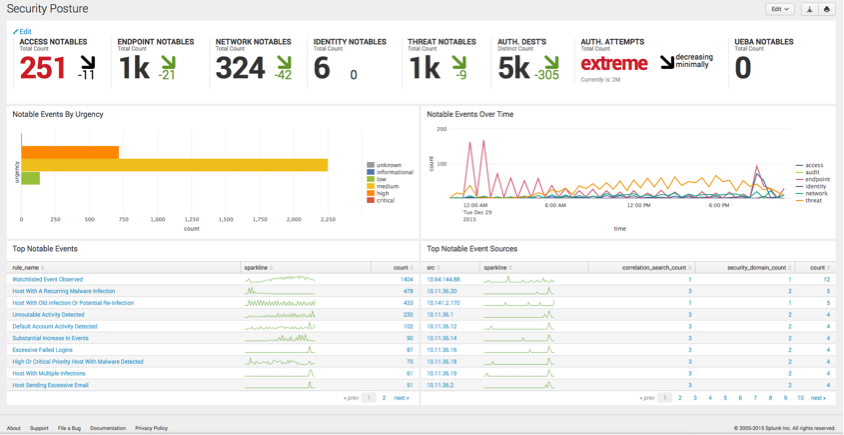Open source 10.11.36.19

point(442,373)
